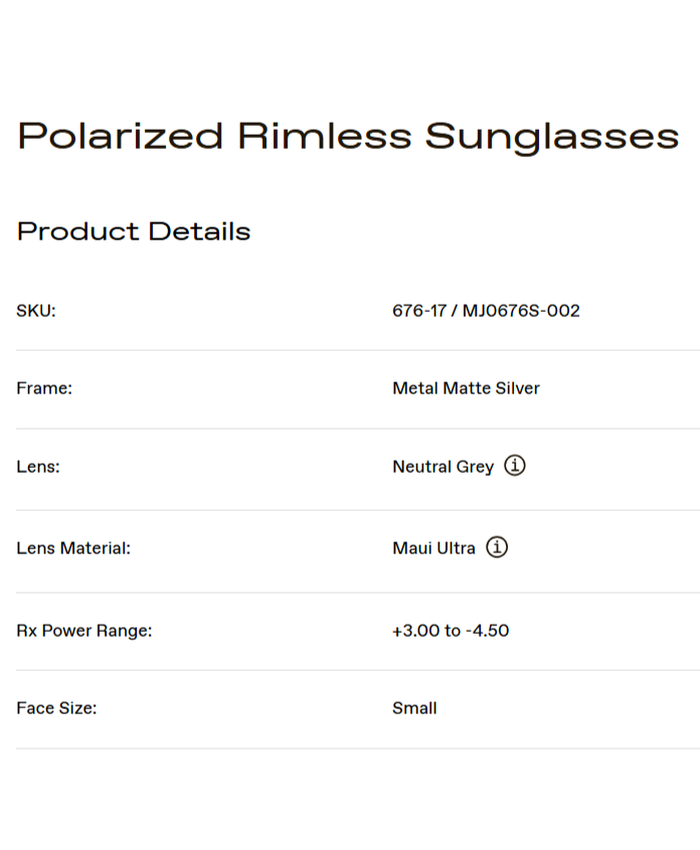Select the word Rimless in the title

[x=324, y=136]
